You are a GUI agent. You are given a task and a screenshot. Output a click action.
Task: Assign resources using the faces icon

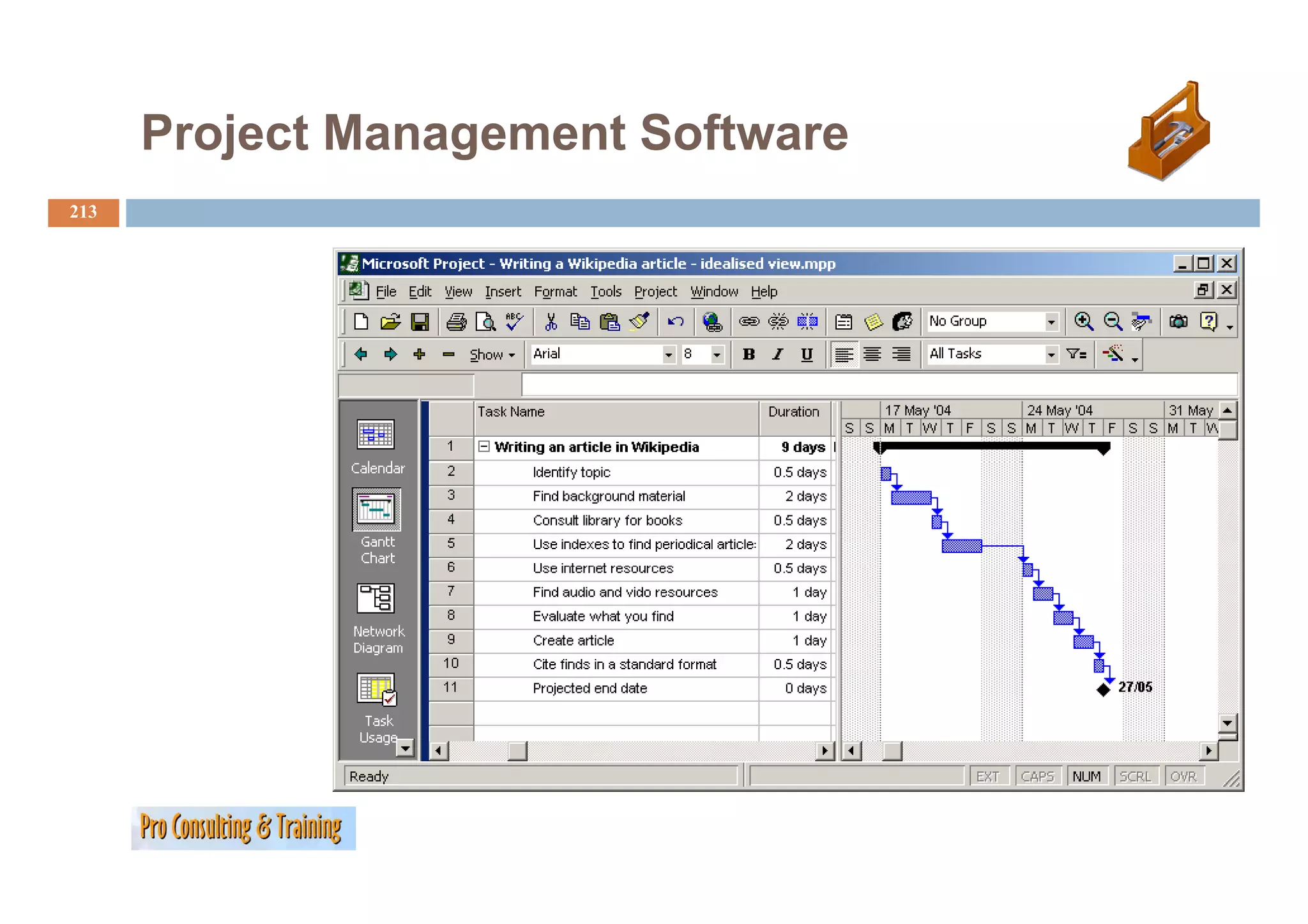pos(902,321)
